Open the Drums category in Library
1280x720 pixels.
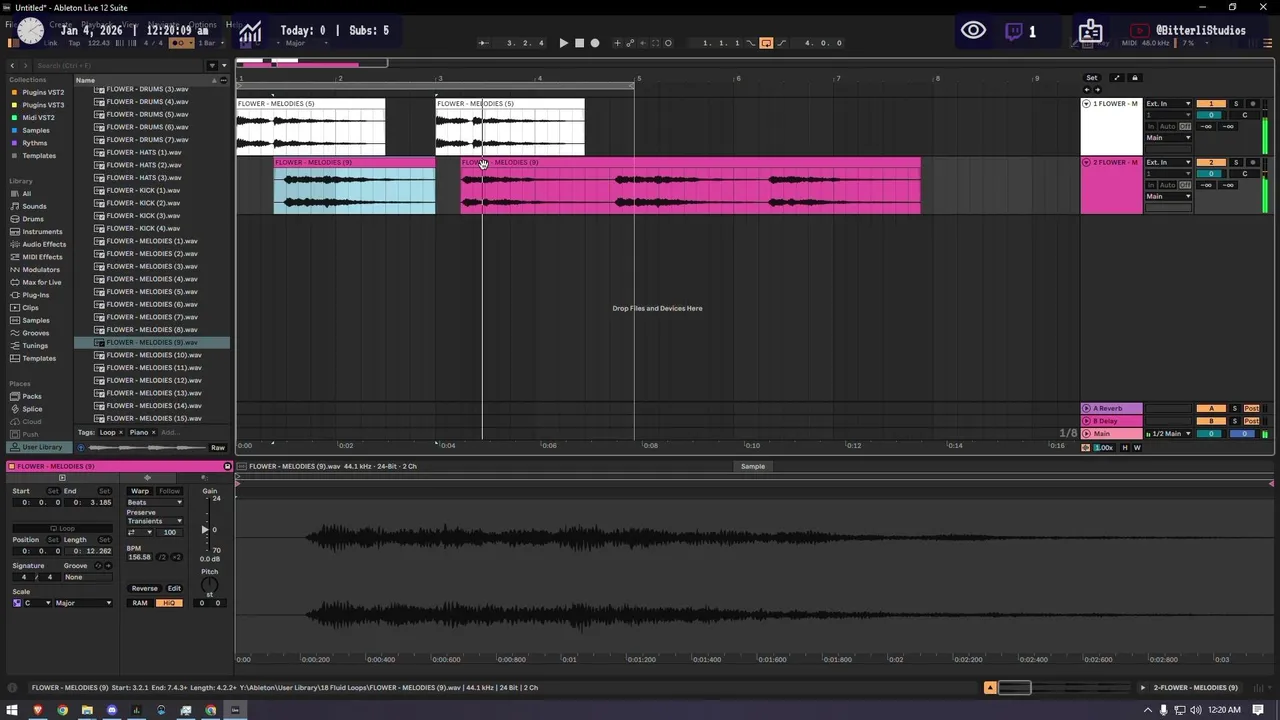coord(33,219)
